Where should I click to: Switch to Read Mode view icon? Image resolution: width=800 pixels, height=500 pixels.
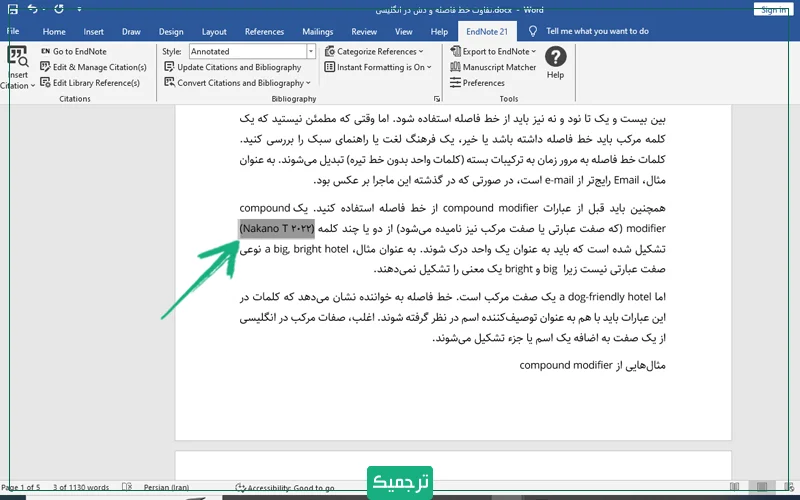click(734, 487)
